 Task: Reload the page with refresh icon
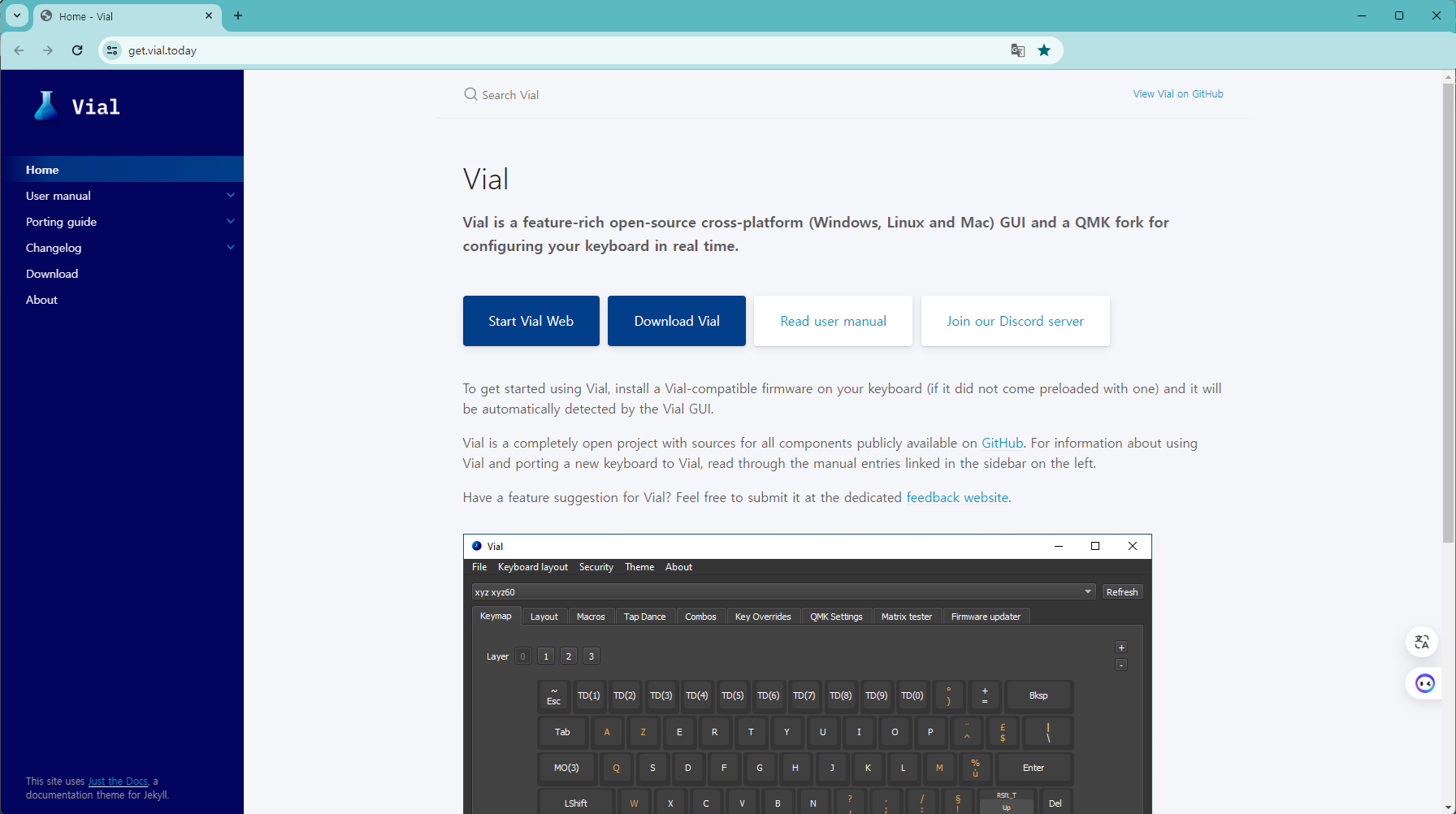[77, 50]
